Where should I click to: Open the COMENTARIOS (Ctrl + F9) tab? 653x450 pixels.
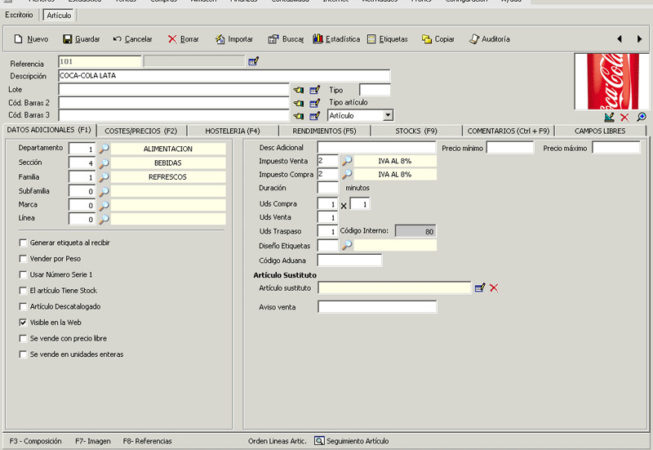tap(508, 131)
